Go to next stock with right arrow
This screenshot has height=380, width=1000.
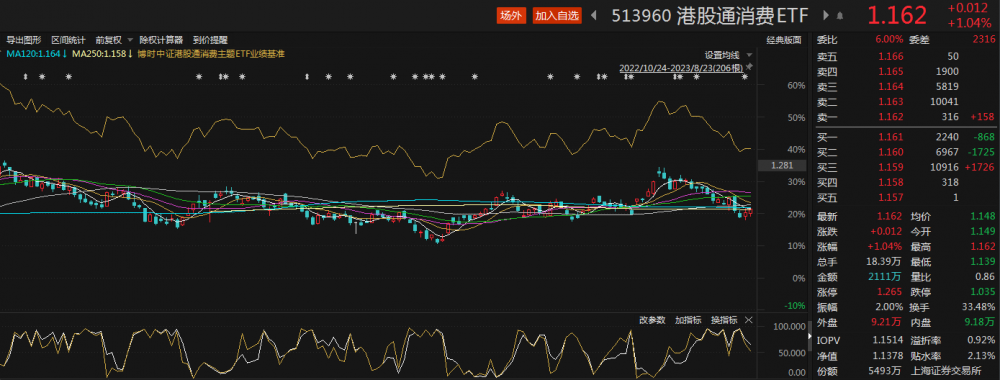tap(826, 15)
